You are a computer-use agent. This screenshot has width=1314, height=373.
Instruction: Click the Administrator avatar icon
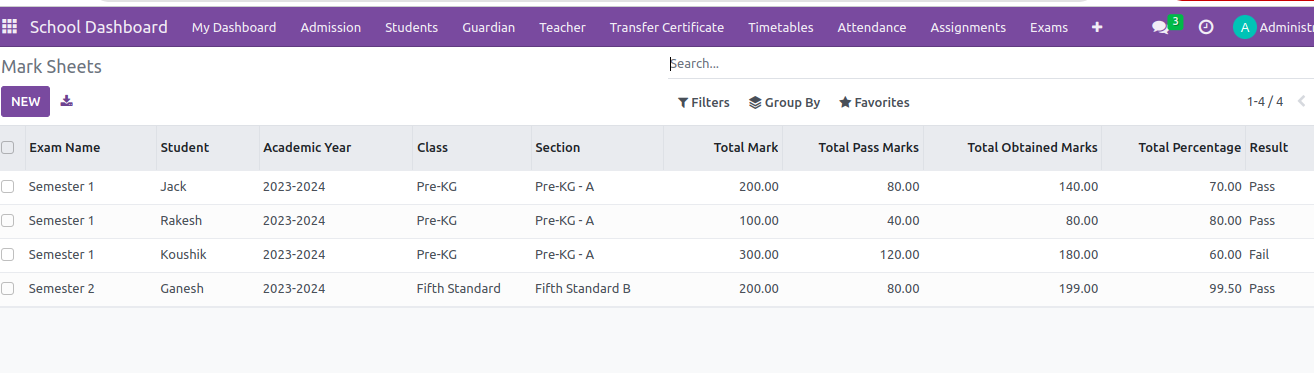coord(1245,27)
